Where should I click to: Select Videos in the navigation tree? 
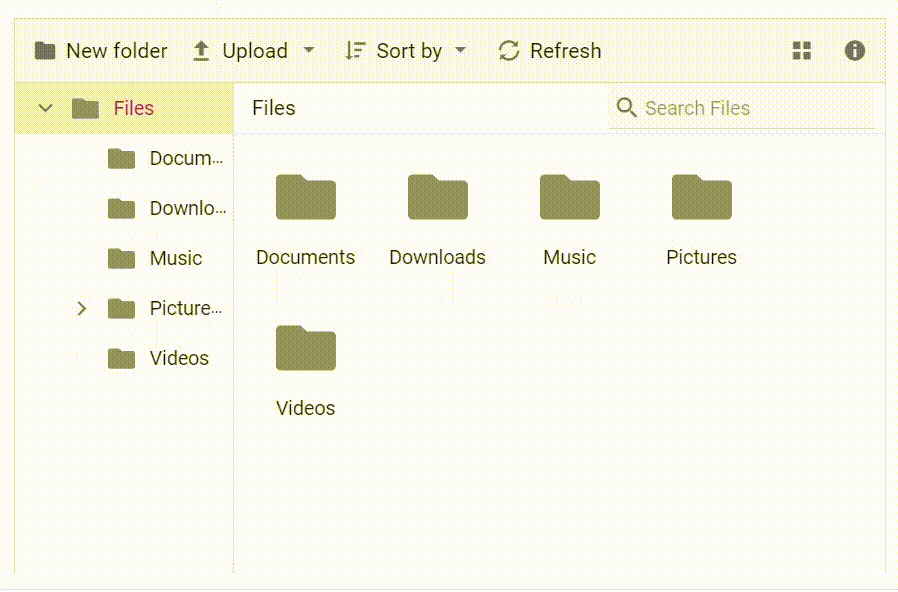tap(179, 358)
